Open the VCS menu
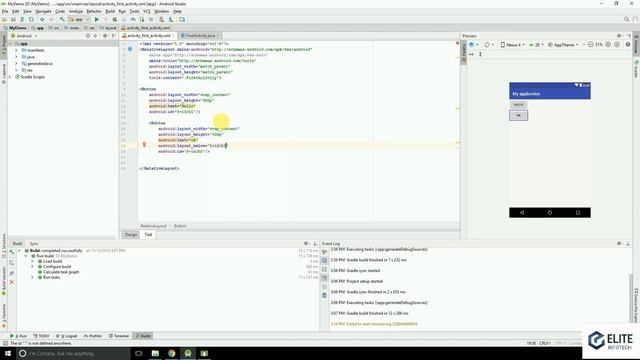 (x=147, y=11)
